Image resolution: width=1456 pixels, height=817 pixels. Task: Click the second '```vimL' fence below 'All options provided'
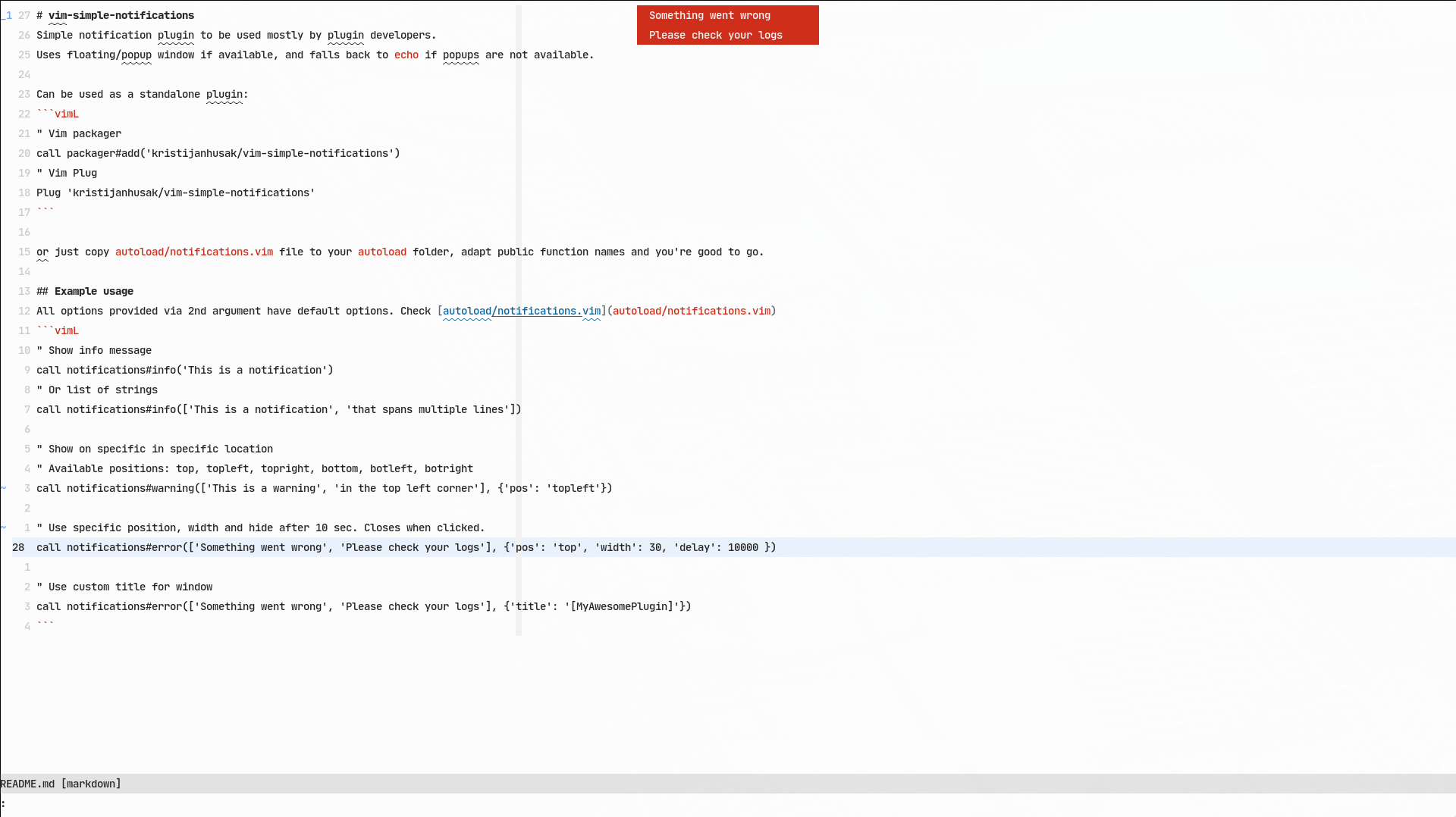tap(58, 330)
